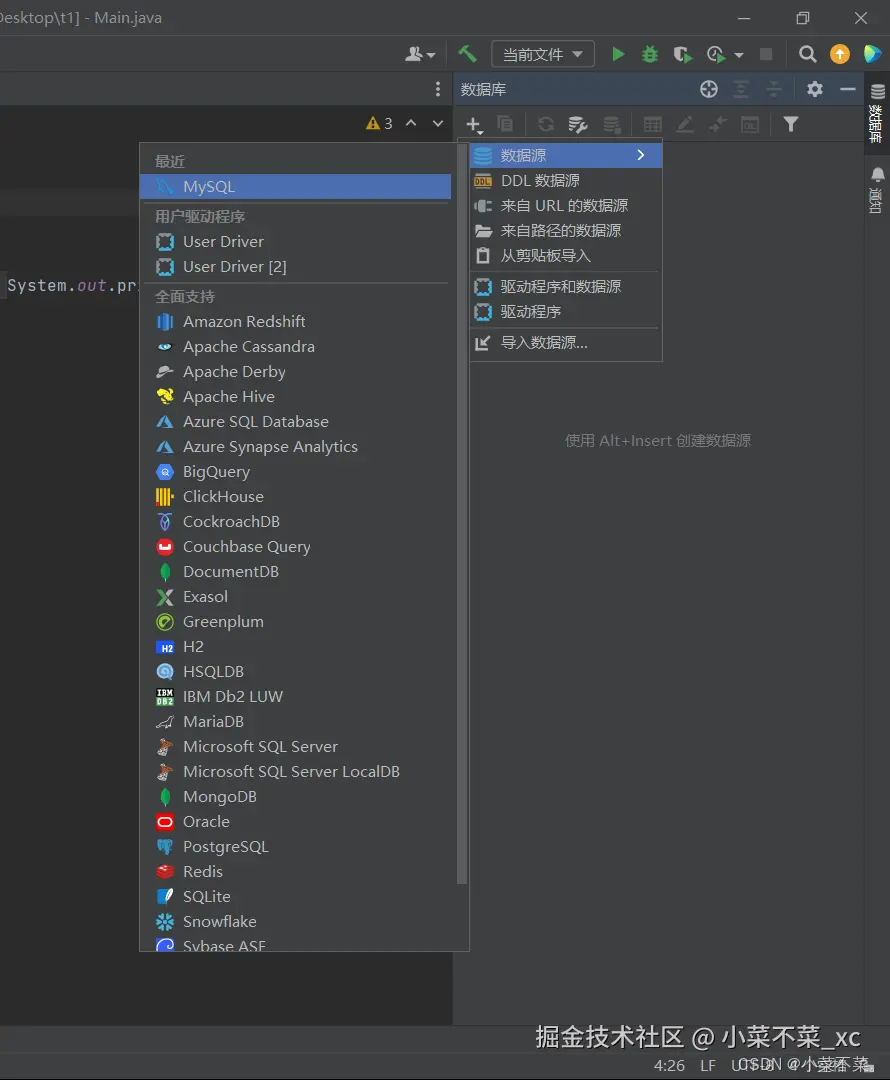Select IBM Db2 LUW entry
Viewport: 890px width, 1080px height.
click(x=296, y=696)
